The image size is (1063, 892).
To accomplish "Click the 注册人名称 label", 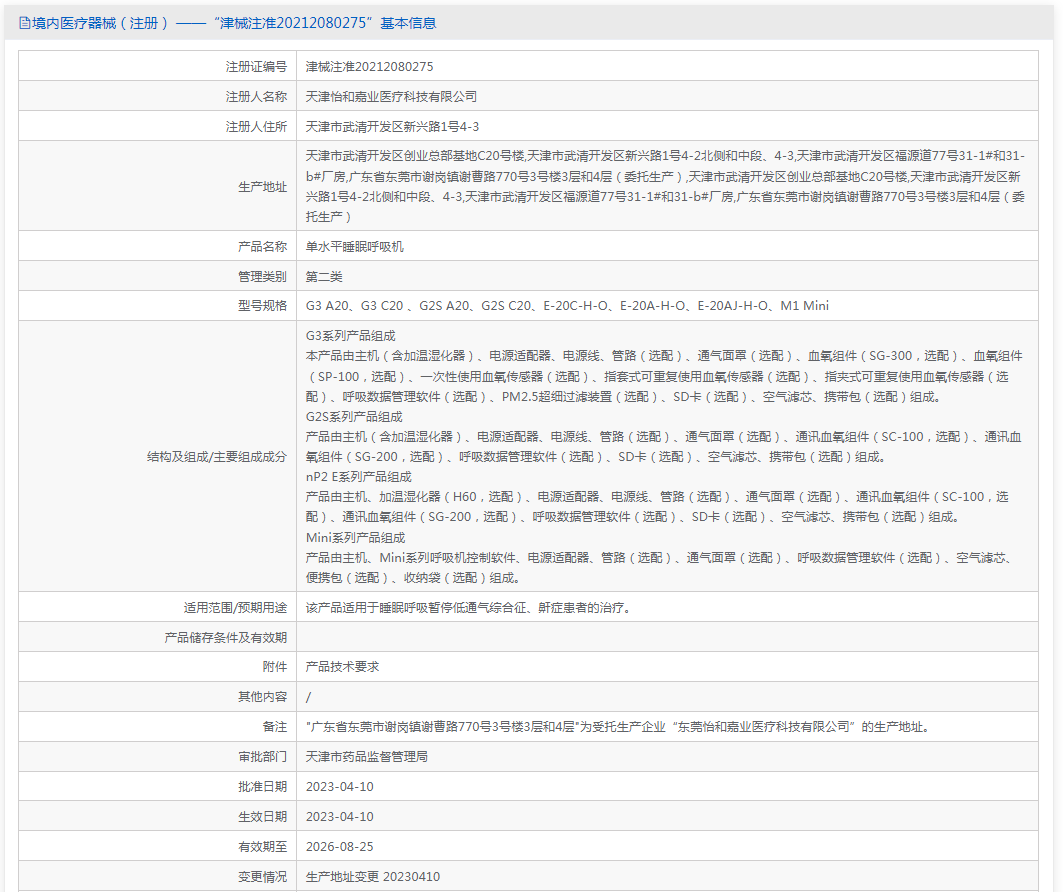I will coord(256,96).
